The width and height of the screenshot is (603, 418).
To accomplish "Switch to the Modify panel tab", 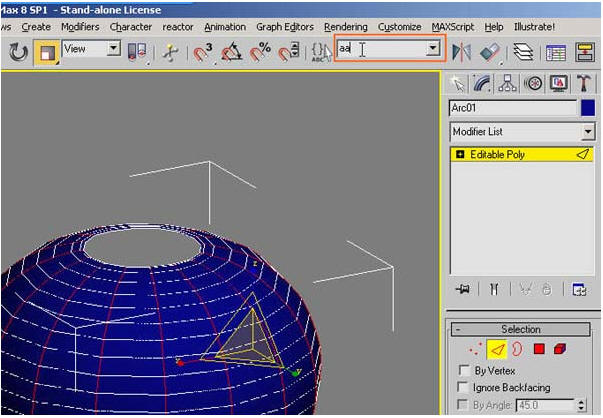I will click(482, 83).
